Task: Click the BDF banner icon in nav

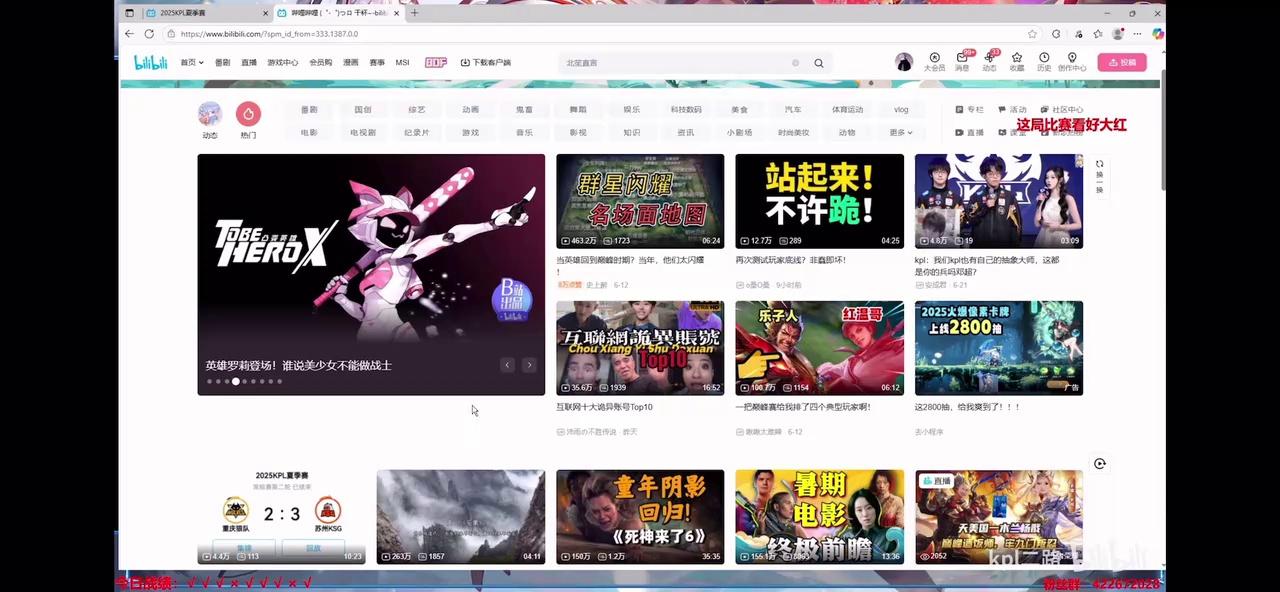Action: (436, 62)
